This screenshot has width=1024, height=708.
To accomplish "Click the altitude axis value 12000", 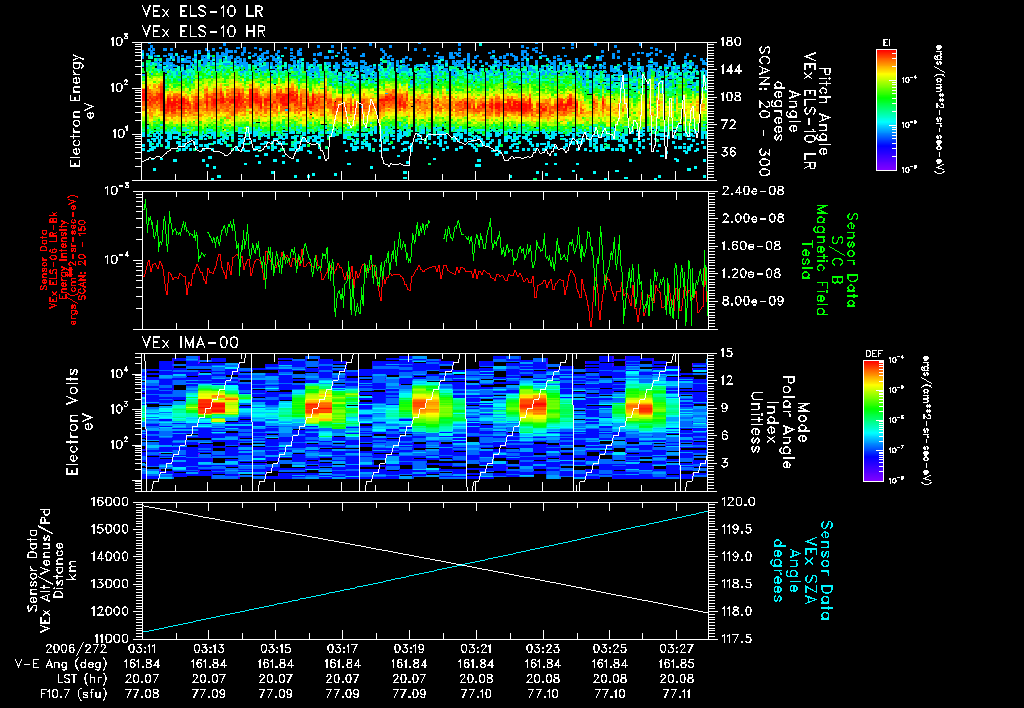I will tap(111, 611).
